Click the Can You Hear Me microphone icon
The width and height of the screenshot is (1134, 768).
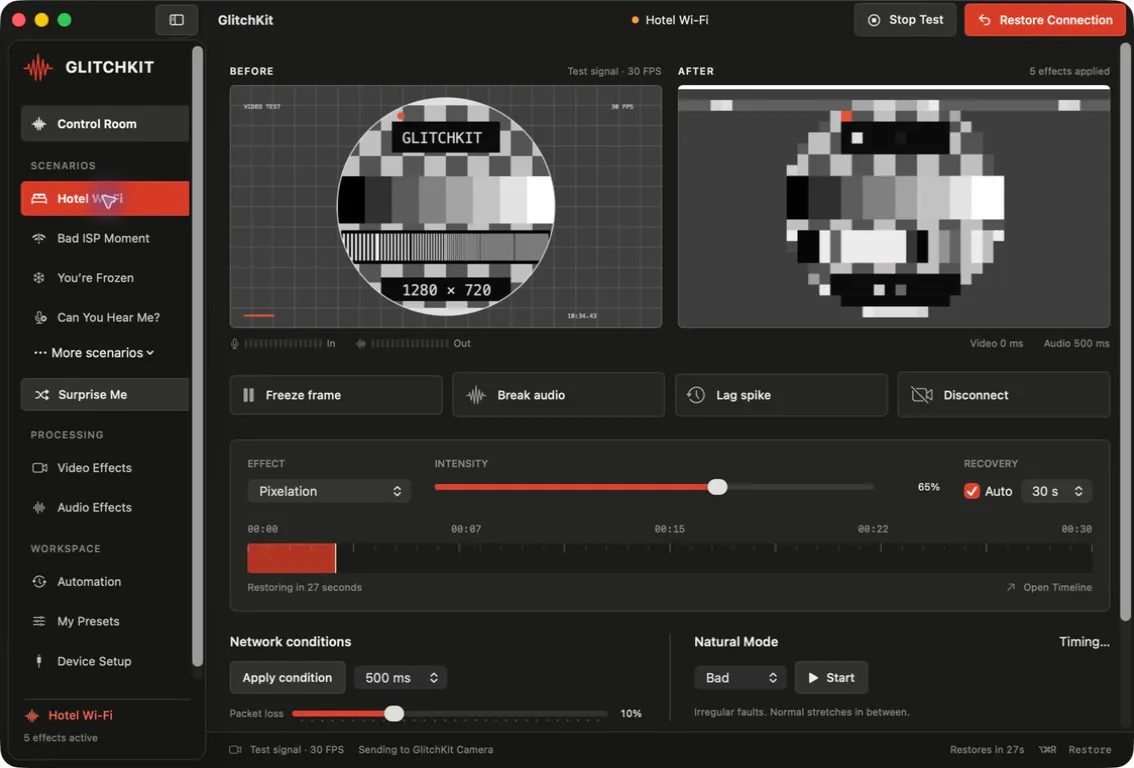(40, 317)
